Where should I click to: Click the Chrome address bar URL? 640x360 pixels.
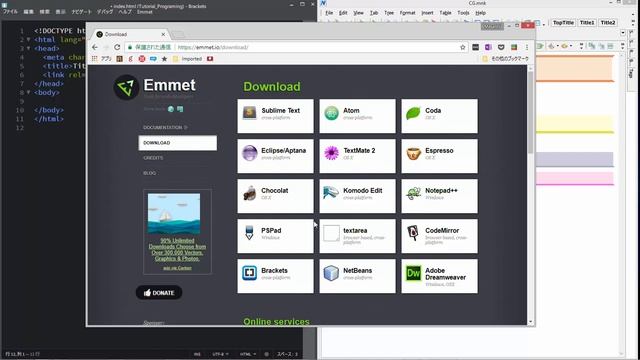213,47
